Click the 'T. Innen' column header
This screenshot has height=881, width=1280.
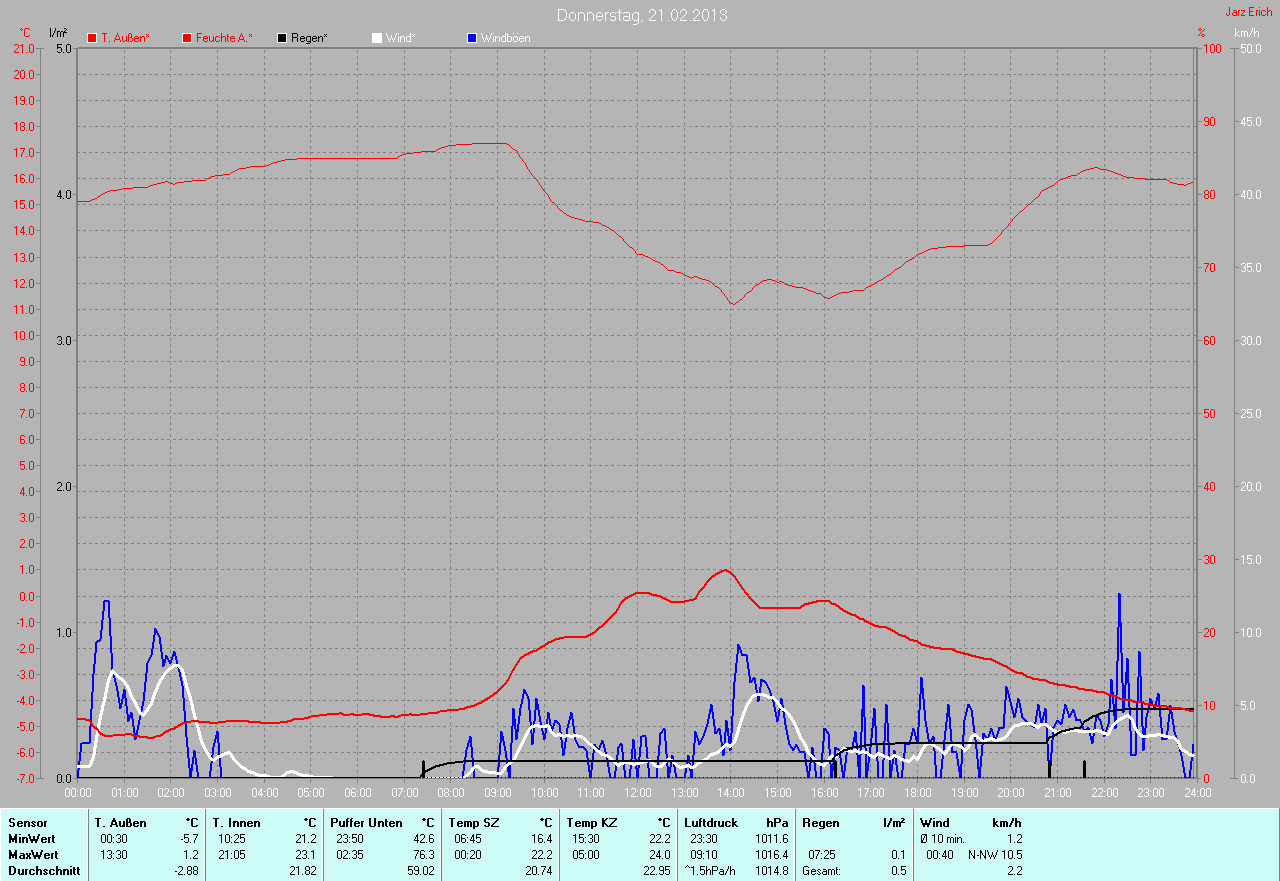[236, 823]
